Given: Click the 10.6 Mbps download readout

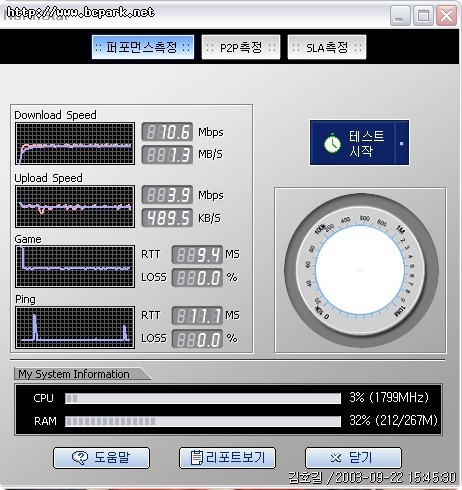Looking at the screenshot, I should click(x=167, y=132).
